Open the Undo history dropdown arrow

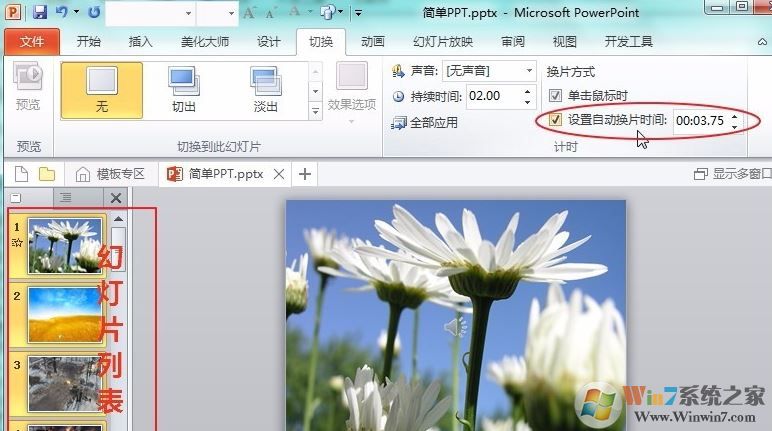[76, 11]
